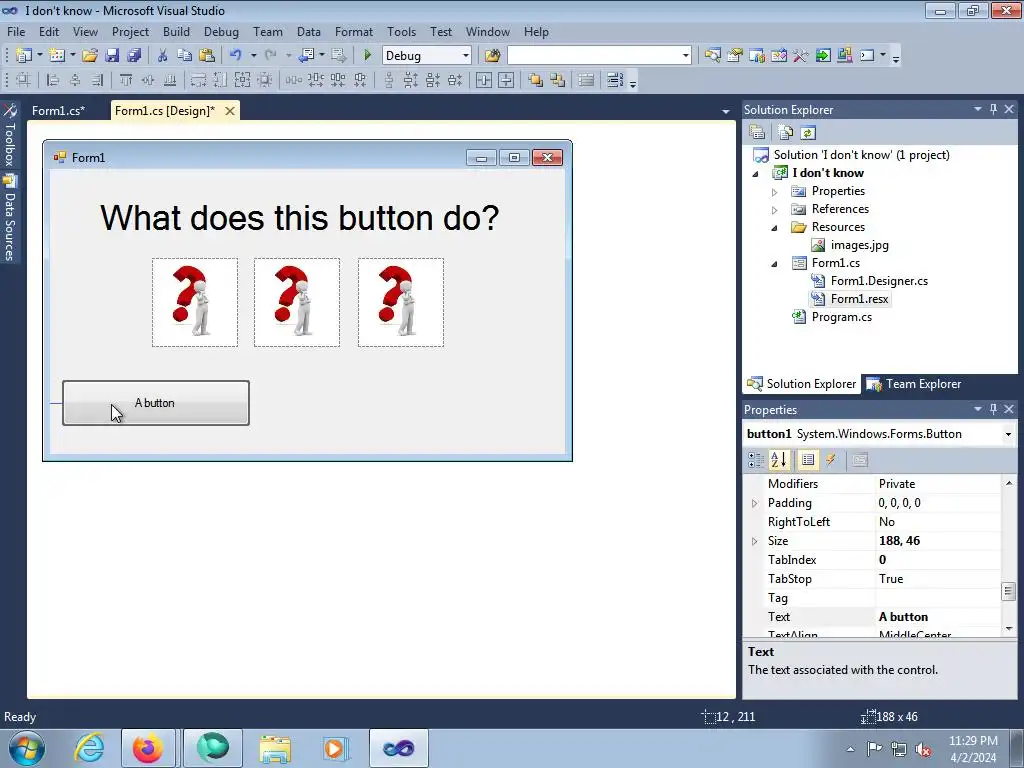Click the Align to Grid layout icon
This screenshot has width=1024, height=768.
pos(24,80)
